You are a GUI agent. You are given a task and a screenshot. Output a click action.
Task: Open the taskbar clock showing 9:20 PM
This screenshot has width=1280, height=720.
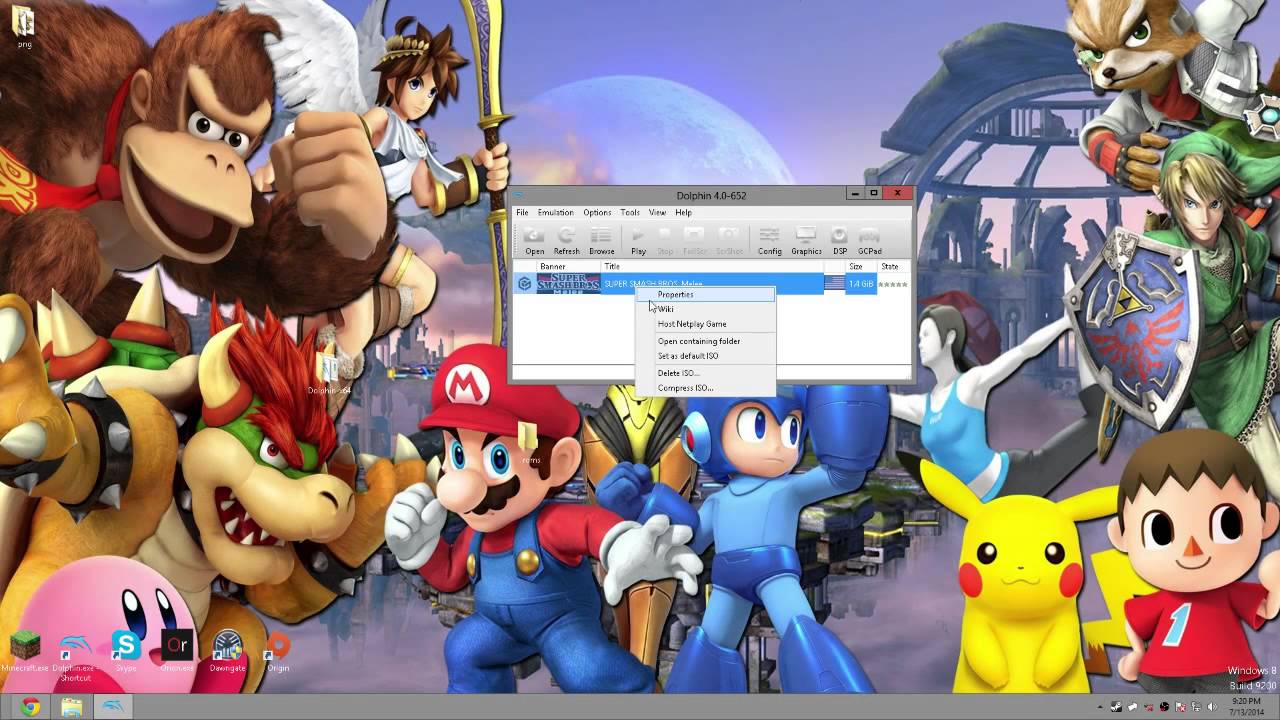click(x=1246, y=707)
